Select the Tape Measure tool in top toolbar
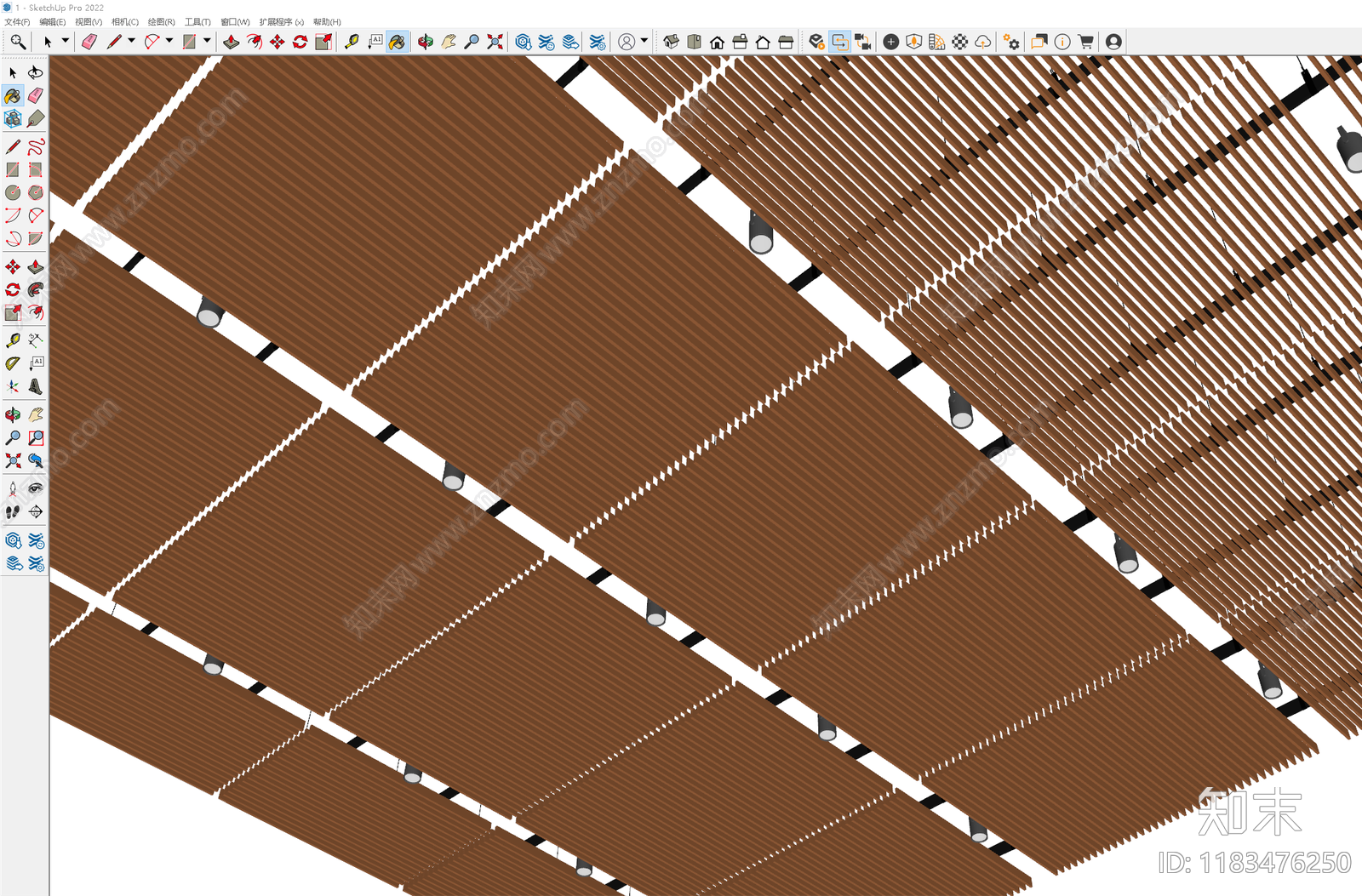1362x896 pixels. [352, 41]
